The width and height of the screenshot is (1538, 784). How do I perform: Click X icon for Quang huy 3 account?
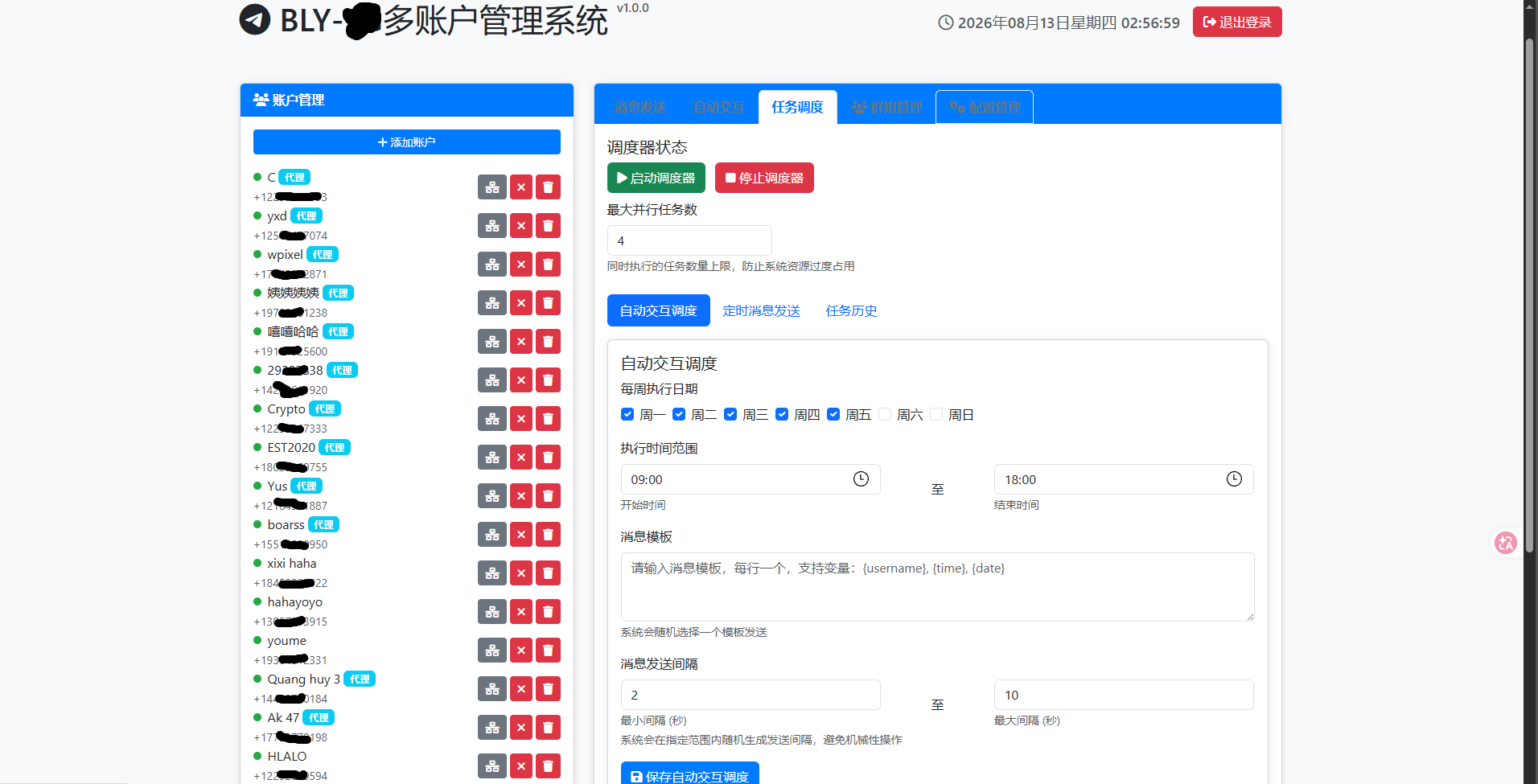coord(521,689)
